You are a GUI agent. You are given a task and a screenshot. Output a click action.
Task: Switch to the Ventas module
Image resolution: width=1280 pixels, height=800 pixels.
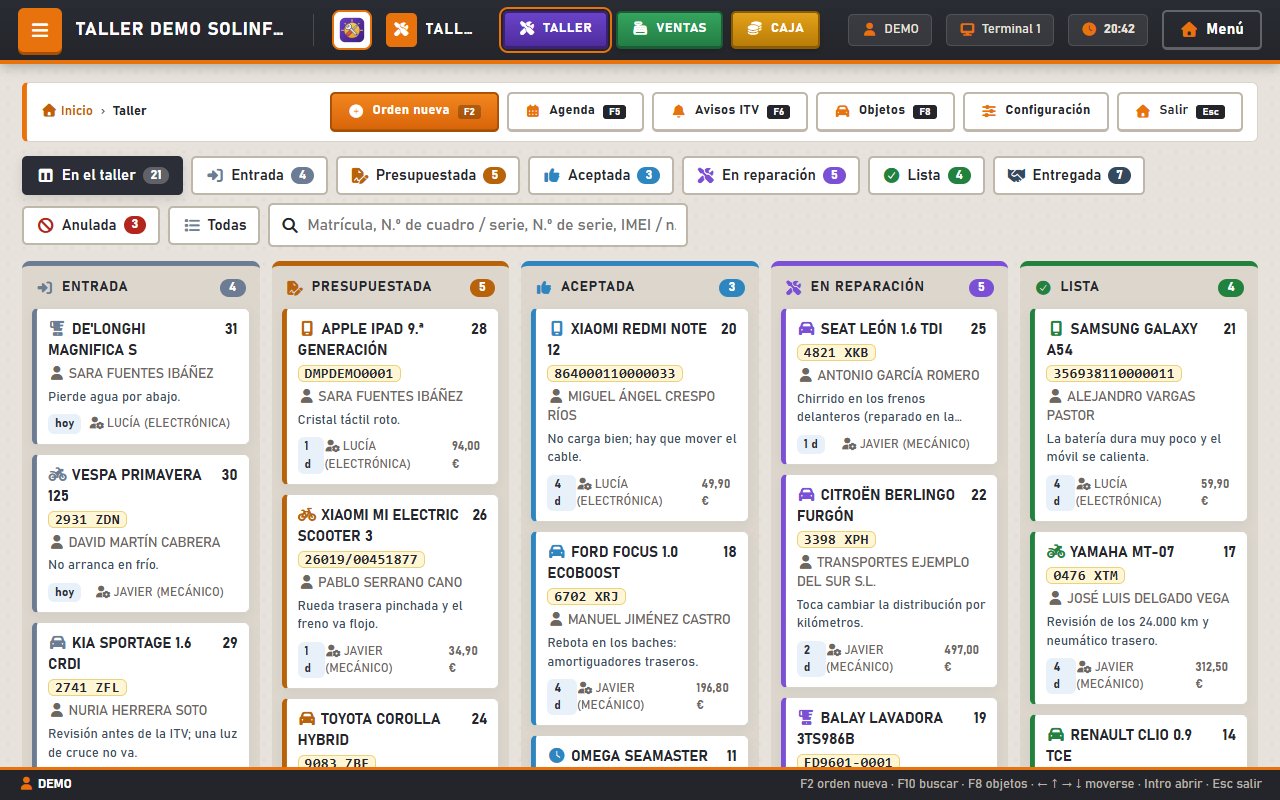pos(669,29)
